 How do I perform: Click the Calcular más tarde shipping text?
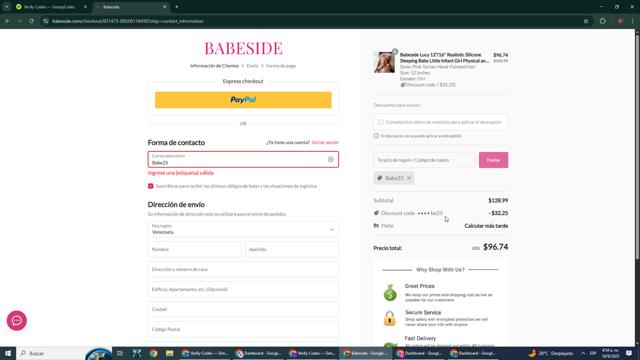coord(486,226)
